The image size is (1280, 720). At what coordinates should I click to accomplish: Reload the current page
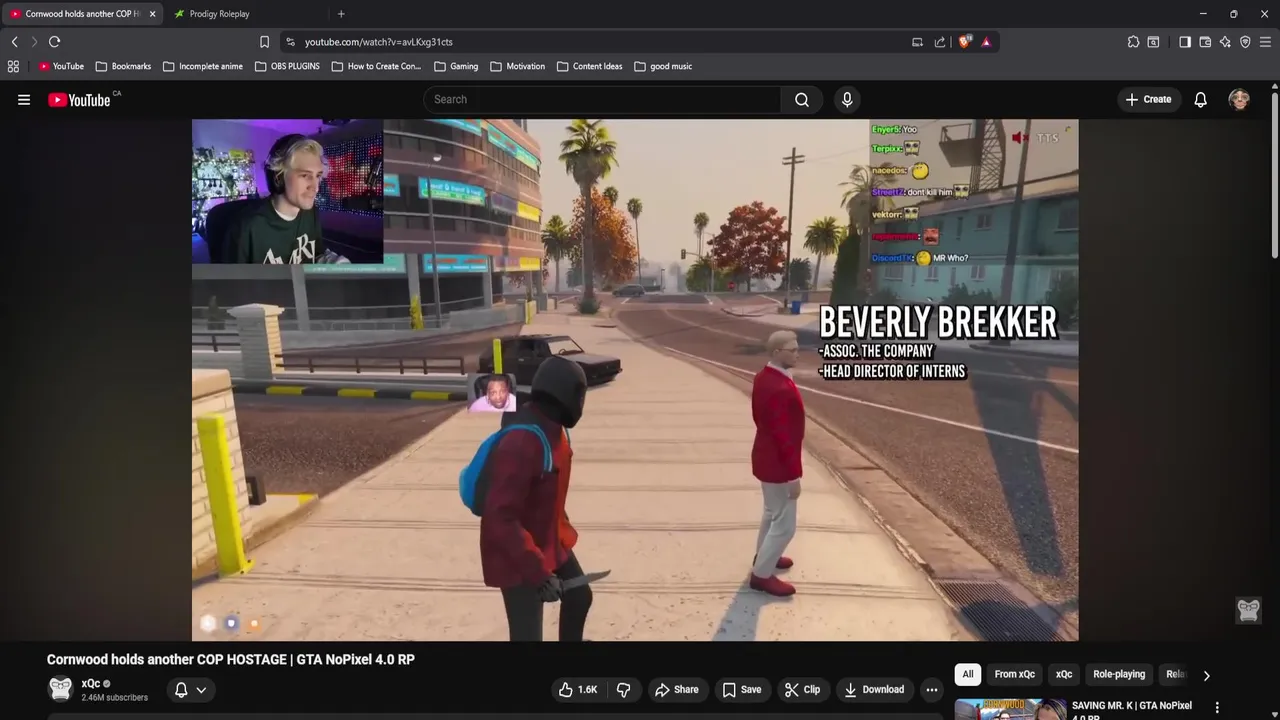54,42
